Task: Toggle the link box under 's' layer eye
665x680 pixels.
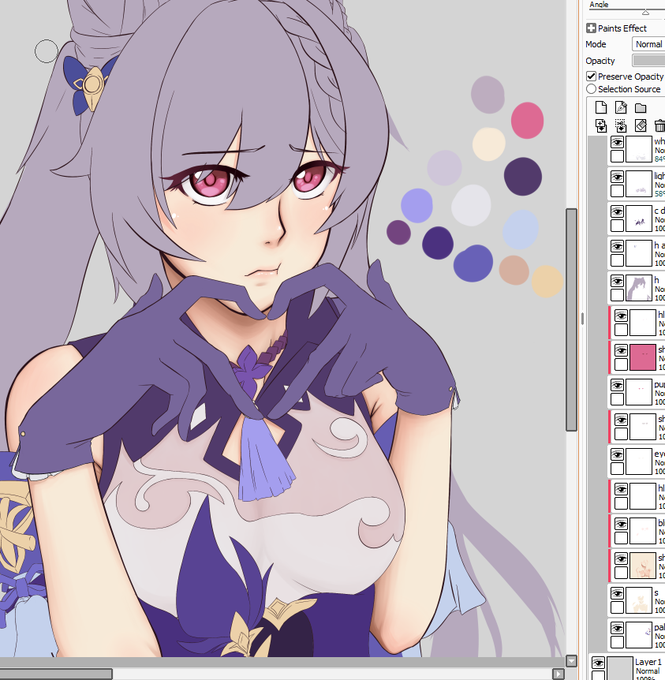Action: click(x=617, y=607)
